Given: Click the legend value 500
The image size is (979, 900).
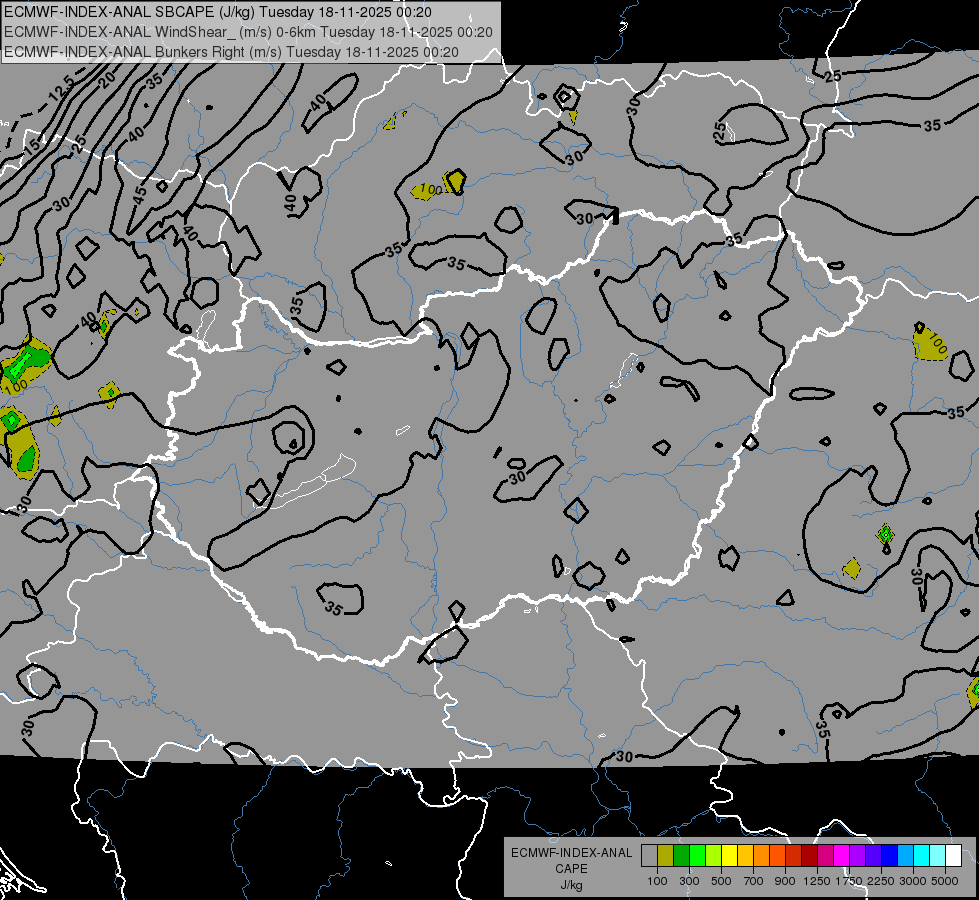Looking at the screenshot, I should 721,881.
